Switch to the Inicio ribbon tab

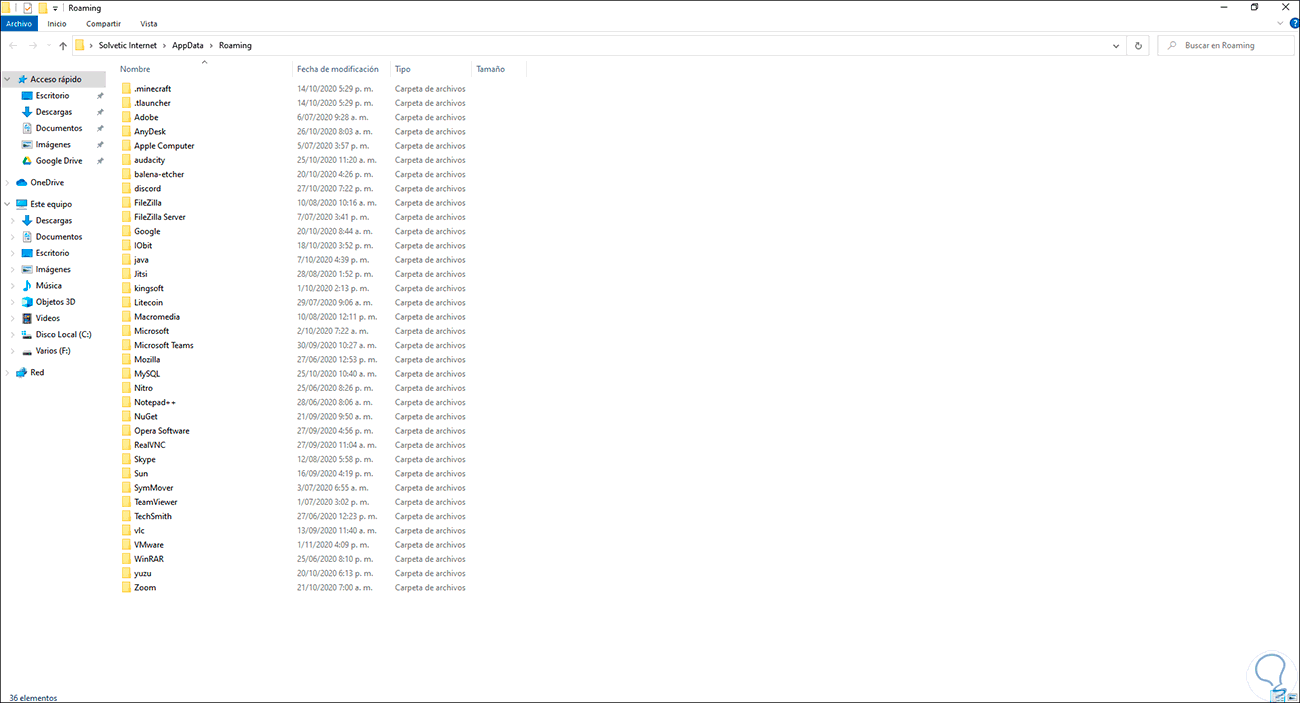pyautogui.click(x=57, y=23)
